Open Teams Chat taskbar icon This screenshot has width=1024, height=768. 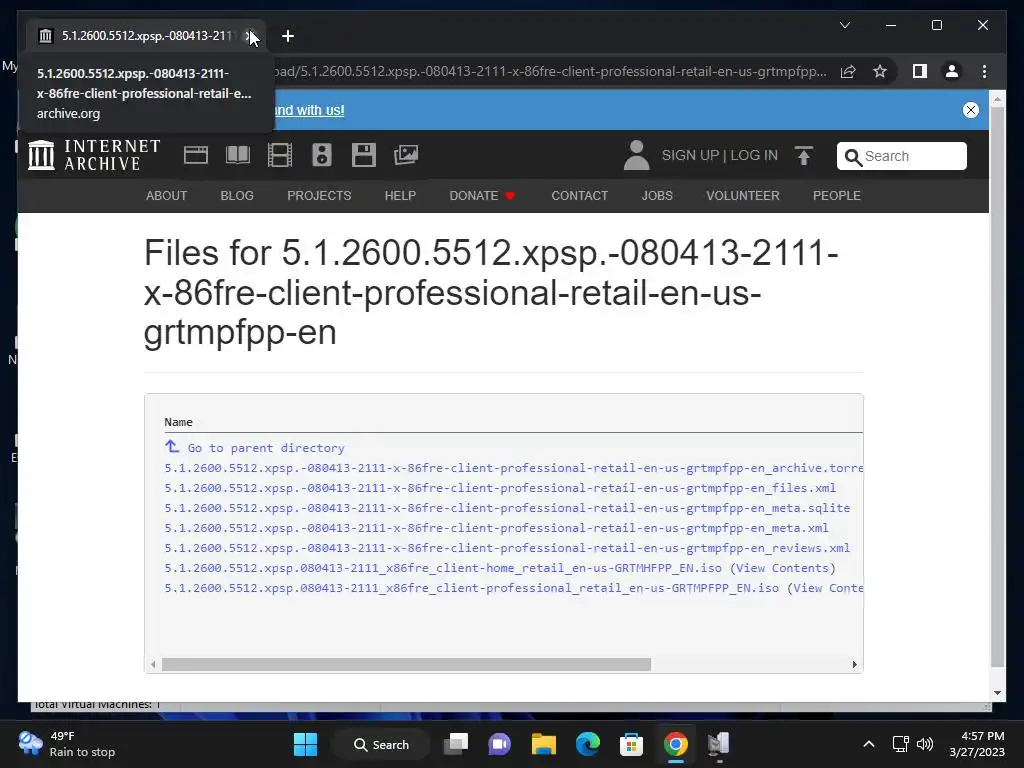point(500,744)
